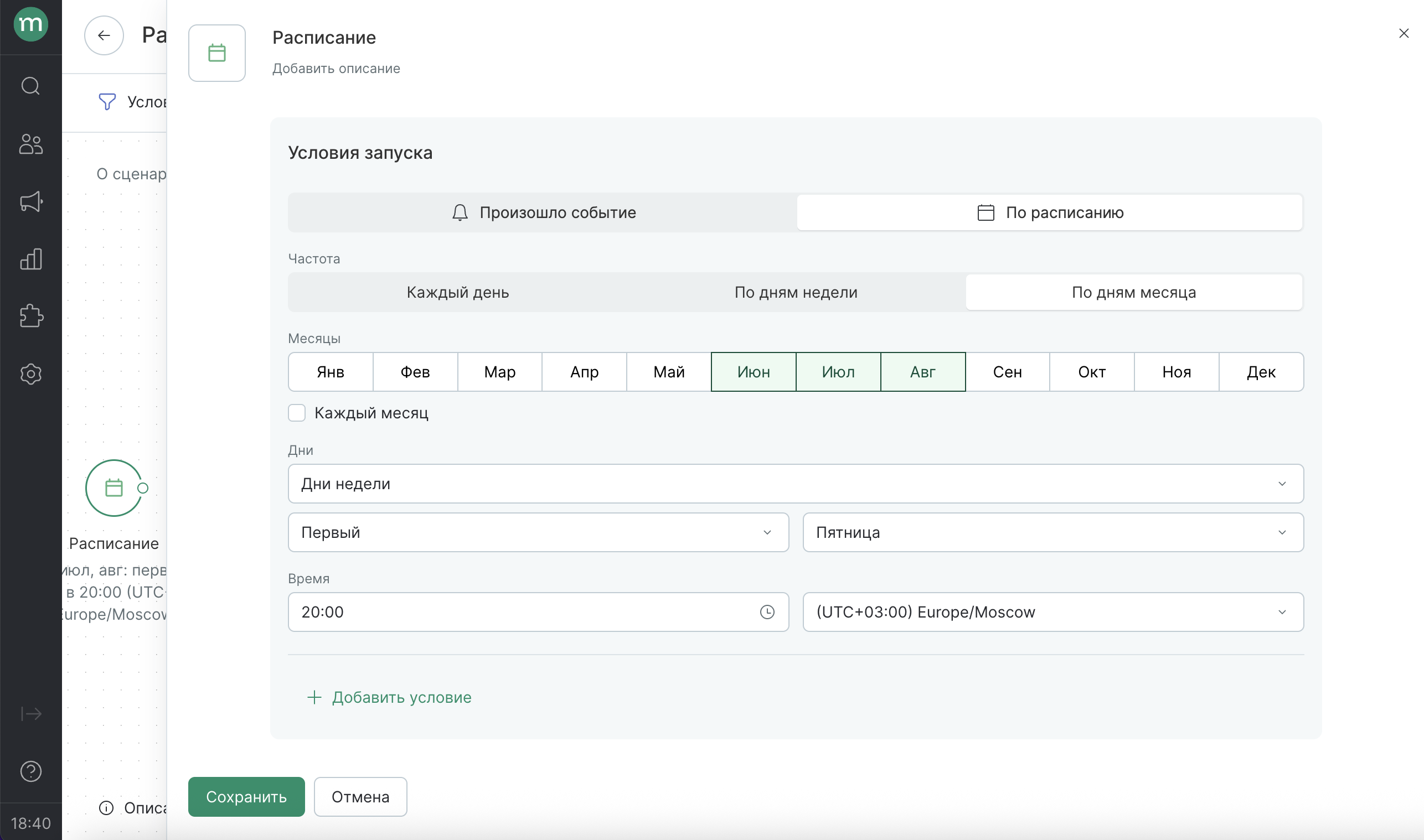The height and width of the screenshot is (840, 1424).
Task: Open campaigns megaphone icon
Action: point(30,201)
